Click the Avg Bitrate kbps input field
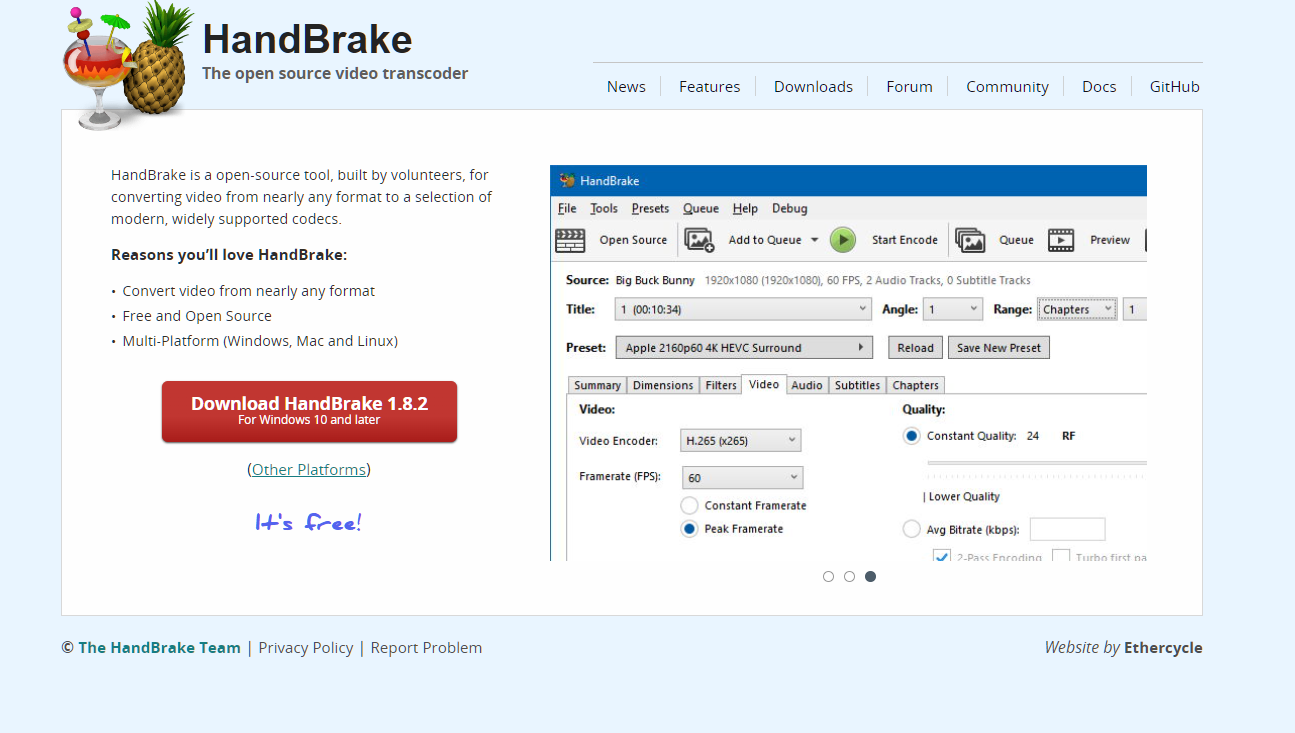 click(x=1067, y=529)
